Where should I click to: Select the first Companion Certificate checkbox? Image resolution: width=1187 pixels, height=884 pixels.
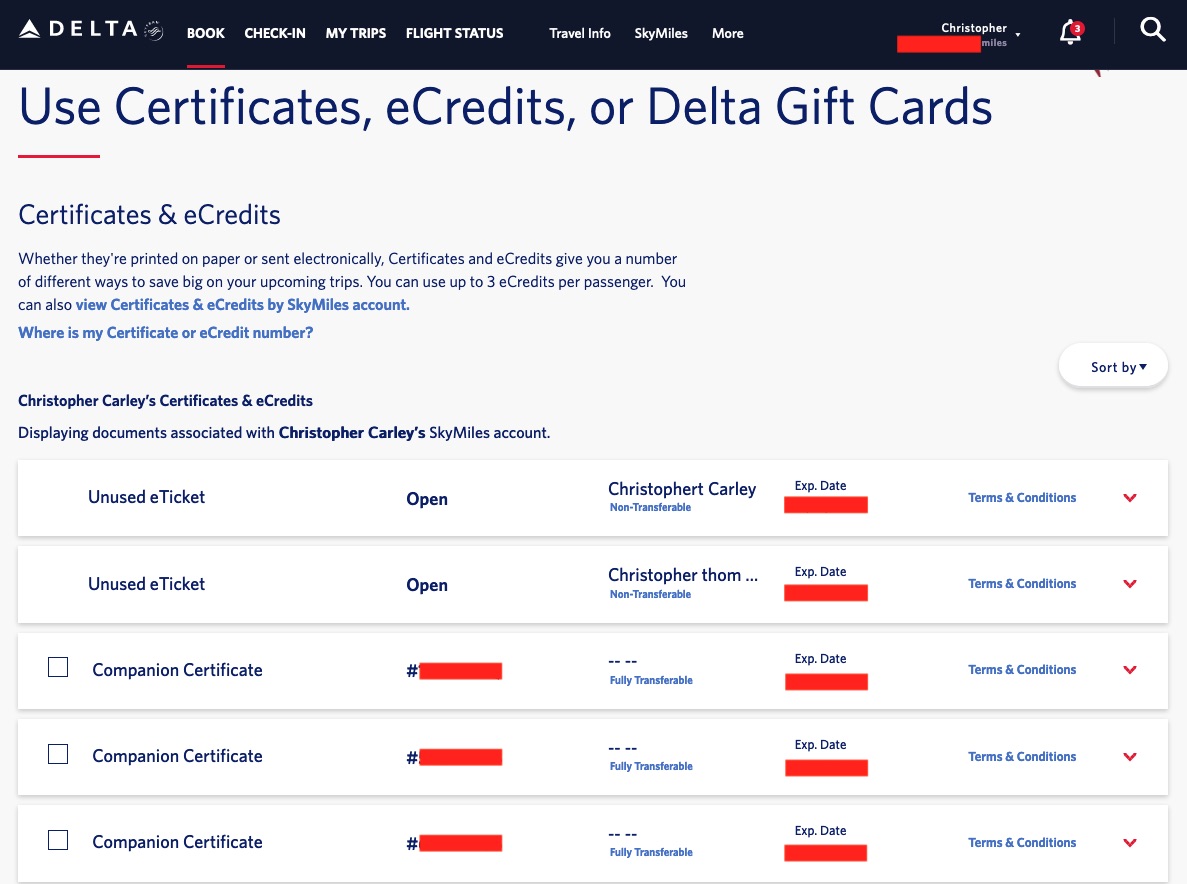(x=57, y=667)
